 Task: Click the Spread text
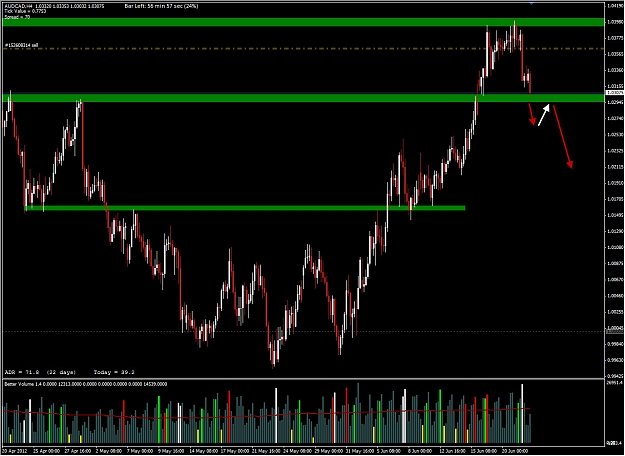[17, 17]
